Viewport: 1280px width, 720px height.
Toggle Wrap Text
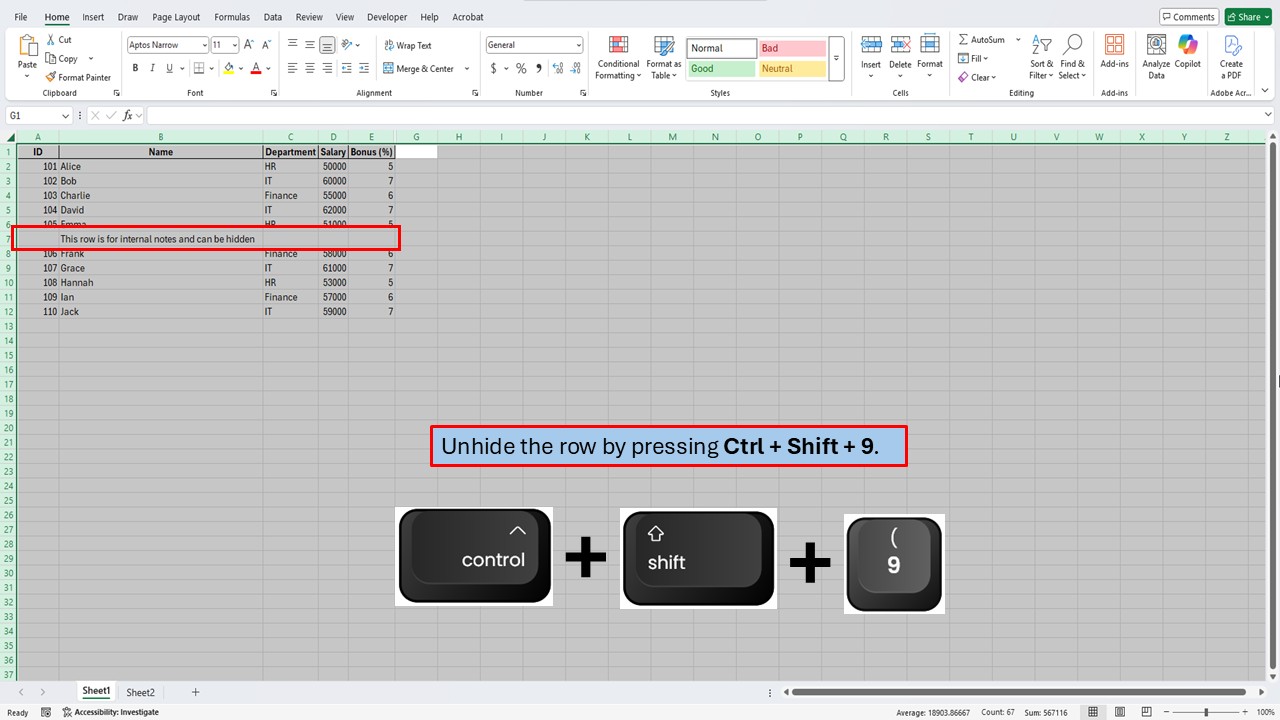409,45
